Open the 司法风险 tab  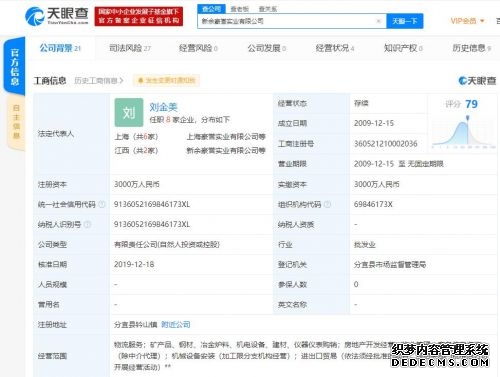[x=130, y=48]
